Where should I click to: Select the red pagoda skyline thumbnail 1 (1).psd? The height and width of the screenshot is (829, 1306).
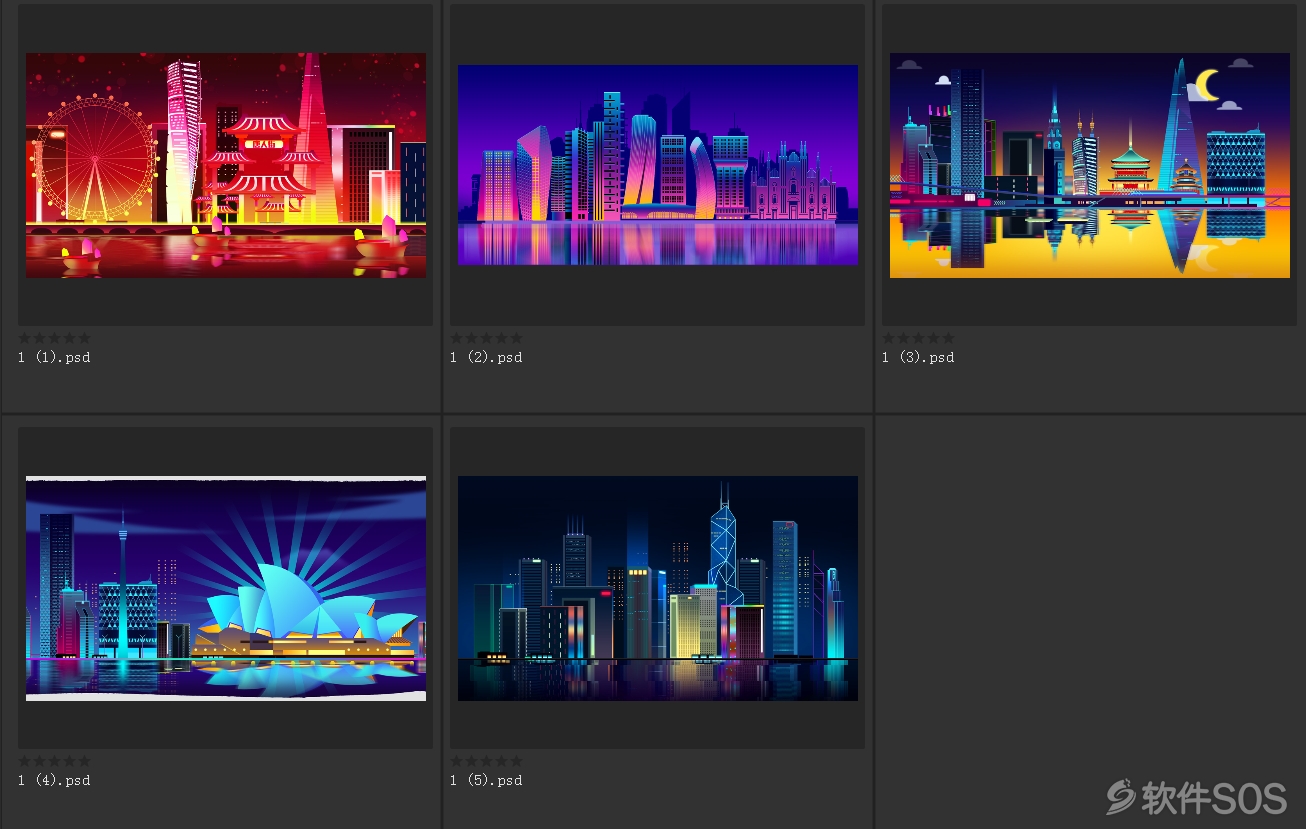tap(226, 165)
